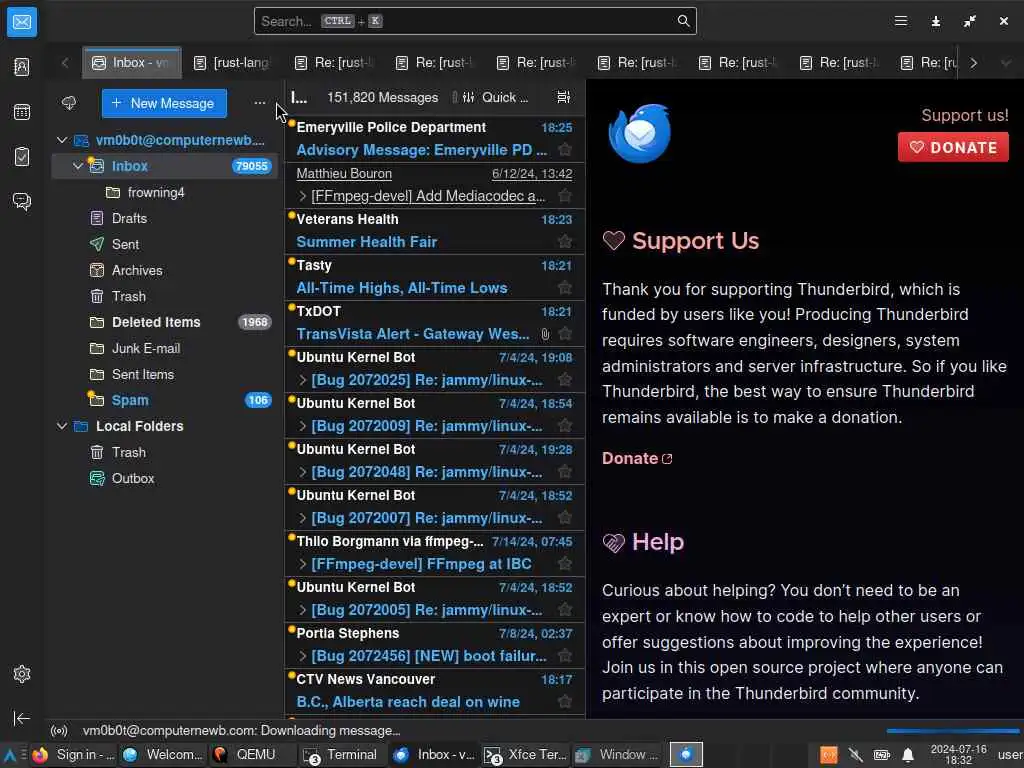Expand the FFmpeg at IBC thread
Image resolution: width=1024 pixels, height=768 pixels.
(302, 564)
